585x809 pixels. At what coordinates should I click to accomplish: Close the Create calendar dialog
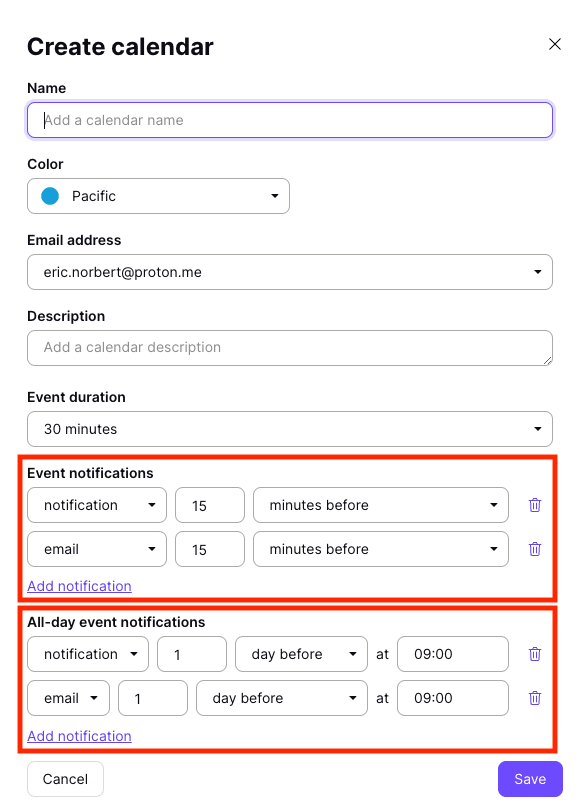pyautogui.click(x=555, y=44)
